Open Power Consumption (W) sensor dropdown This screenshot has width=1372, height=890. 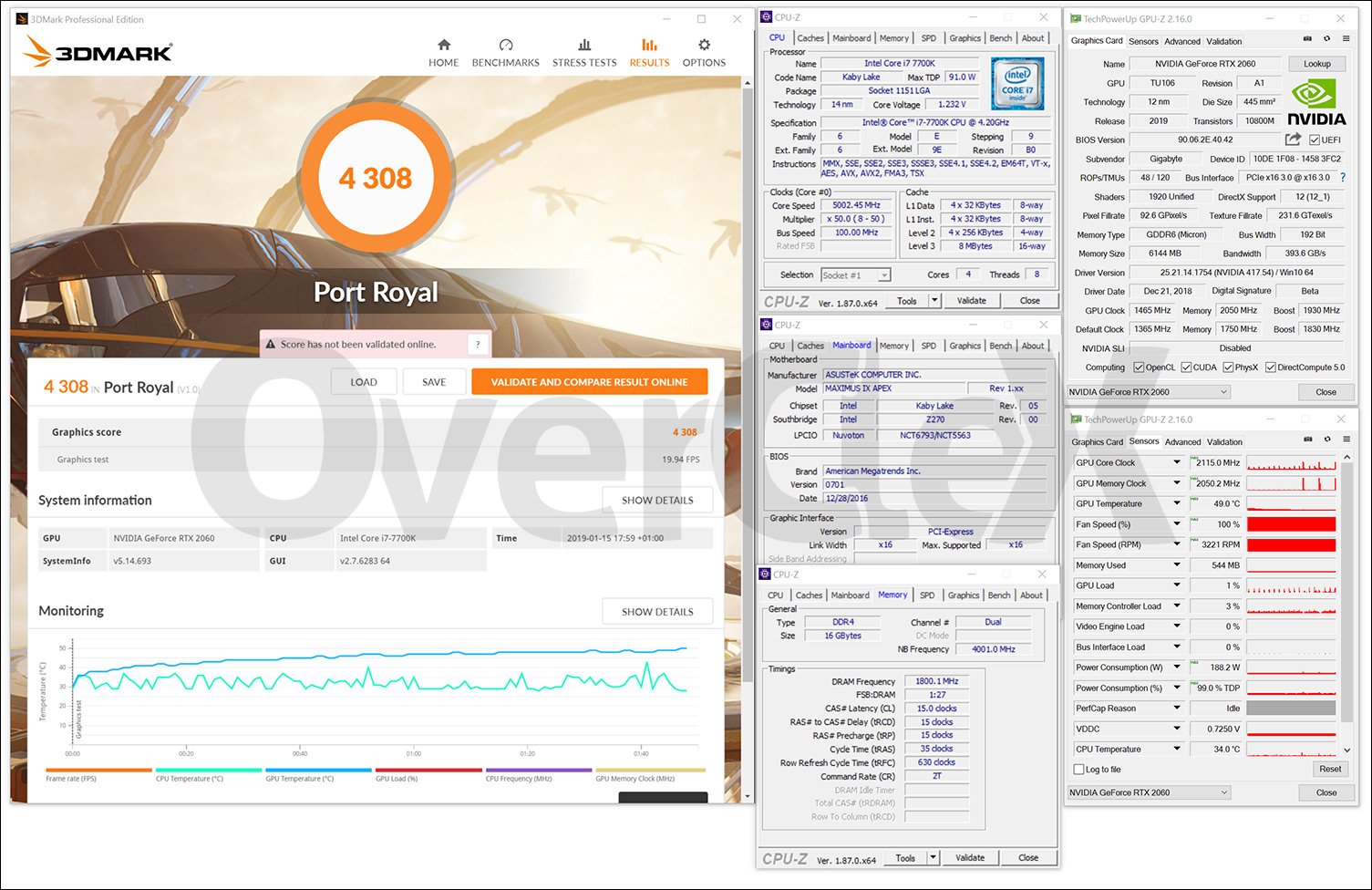coord(1176,667)
